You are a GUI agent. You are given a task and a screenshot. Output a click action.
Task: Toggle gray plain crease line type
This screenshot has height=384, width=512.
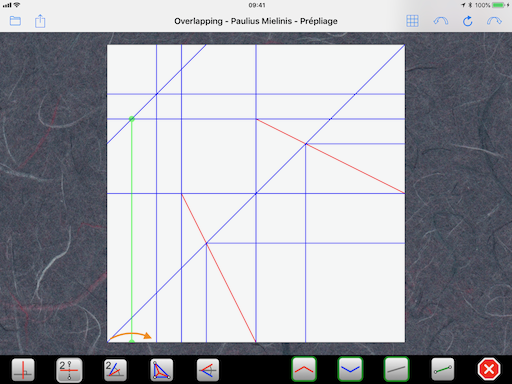coord(396,369)
